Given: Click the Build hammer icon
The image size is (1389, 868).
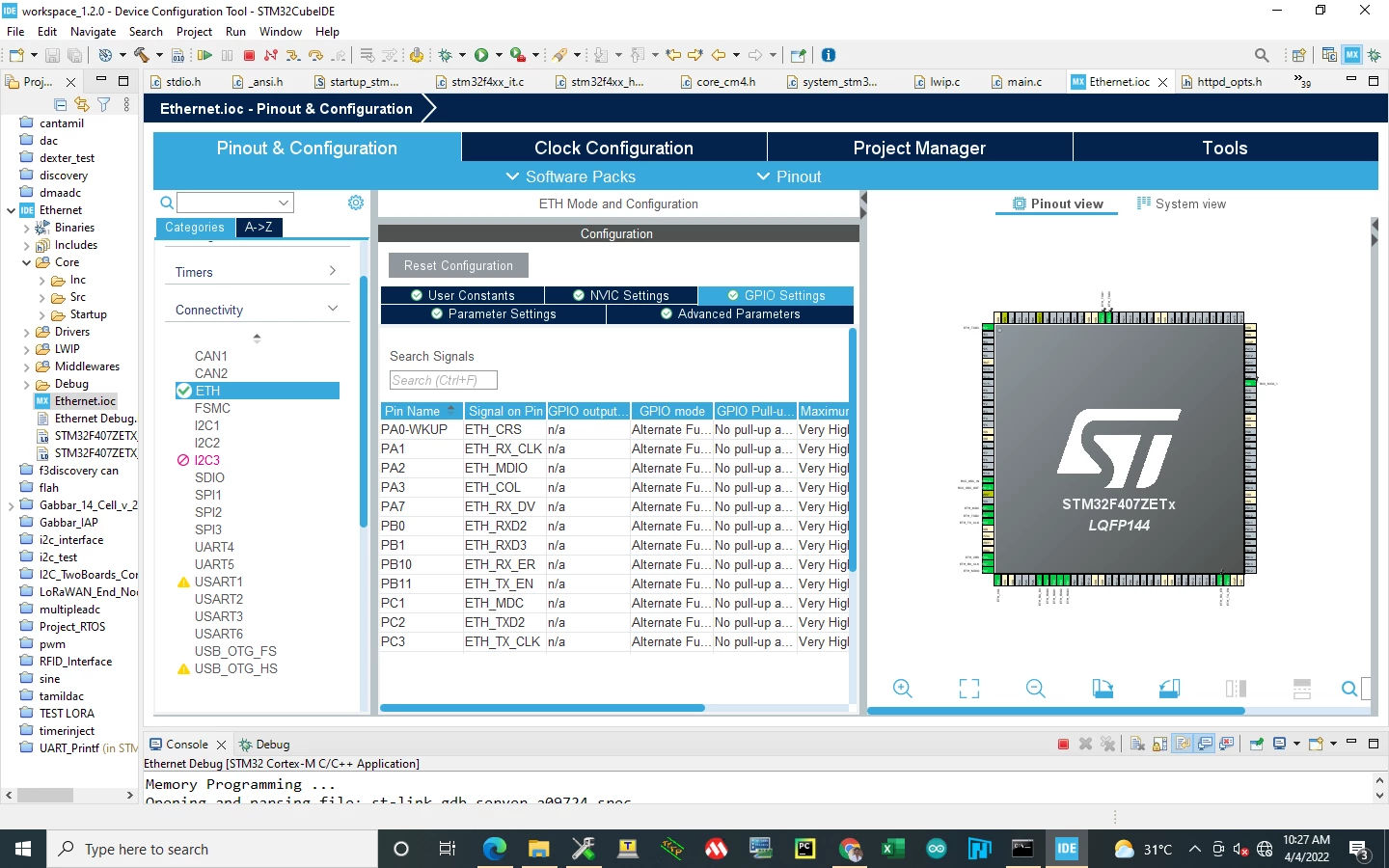Looking at the screenshot, I should (x=142, y=55).
